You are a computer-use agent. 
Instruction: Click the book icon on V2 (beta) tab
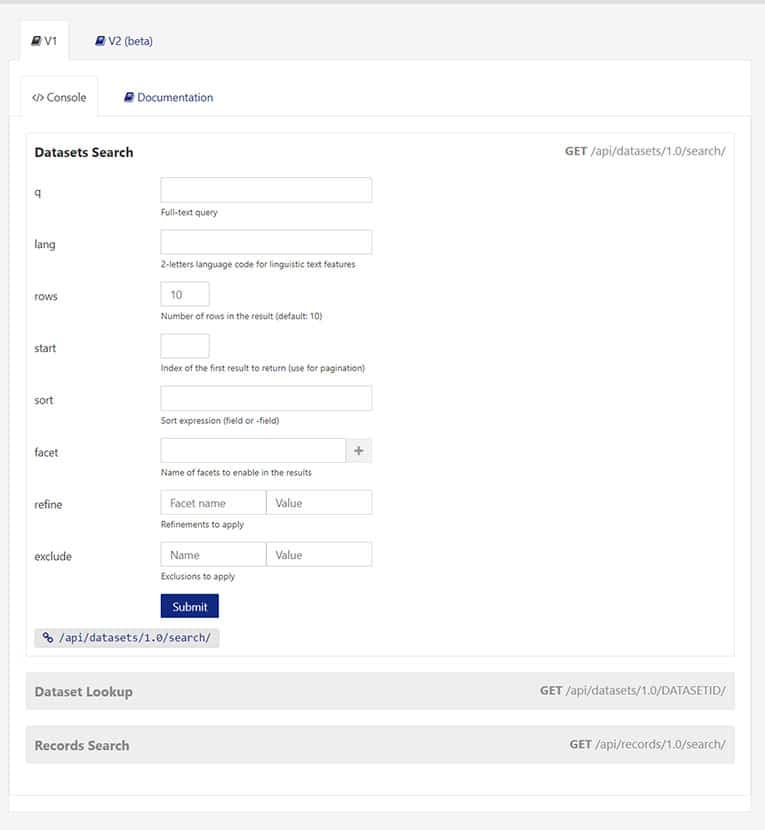coord(100,41)
